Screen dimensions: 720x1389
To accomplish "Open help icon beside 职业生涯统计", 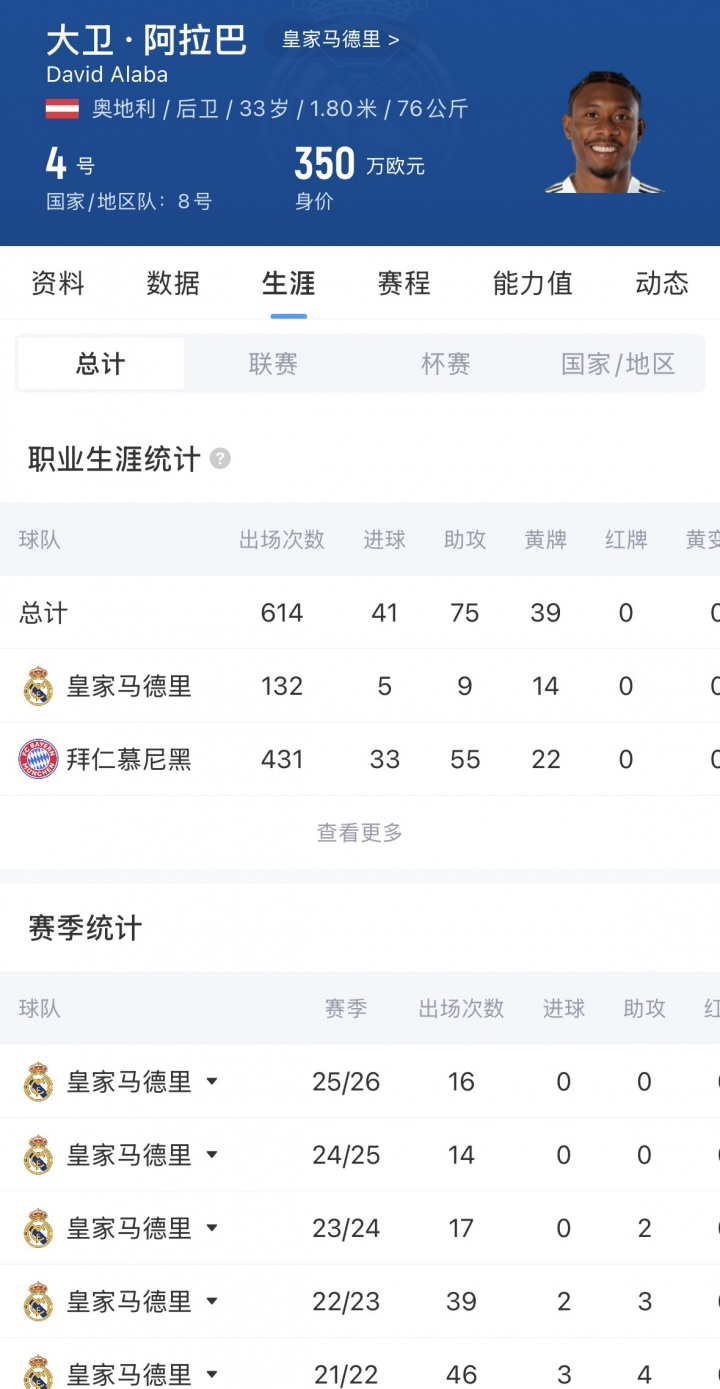I will click(221, 459).
